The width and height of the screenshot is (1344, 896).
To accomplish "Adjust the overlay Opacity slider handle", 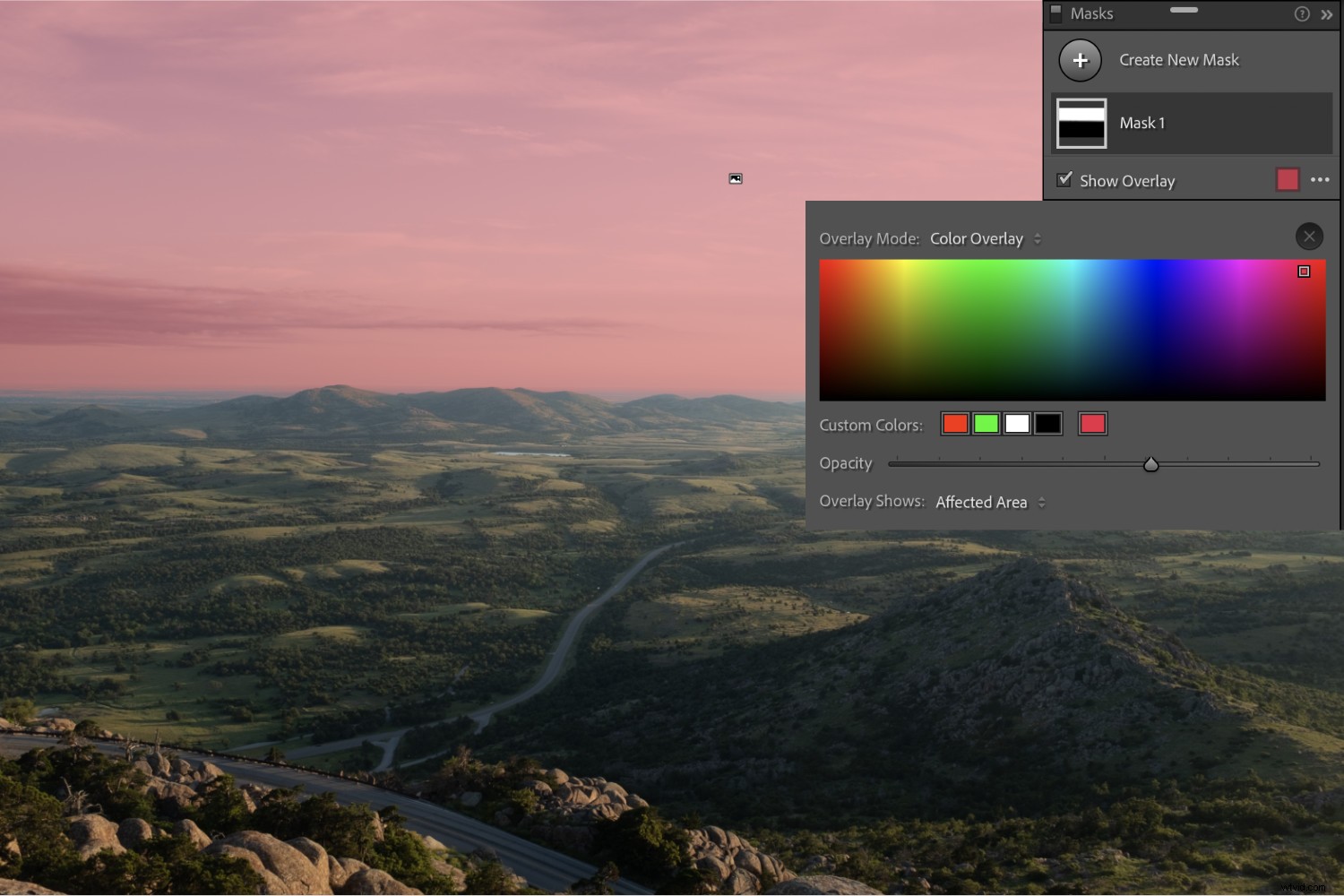I will click(x=1151, y=464).
